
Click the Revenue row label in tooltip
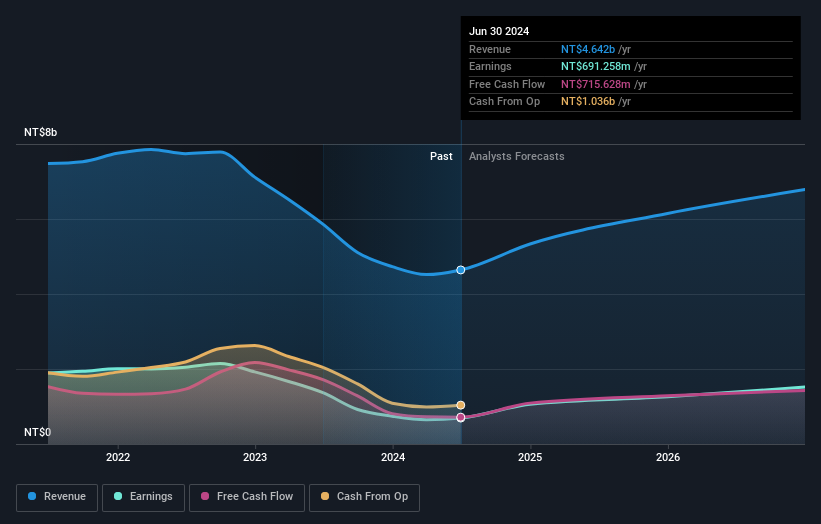coord(490,49)
